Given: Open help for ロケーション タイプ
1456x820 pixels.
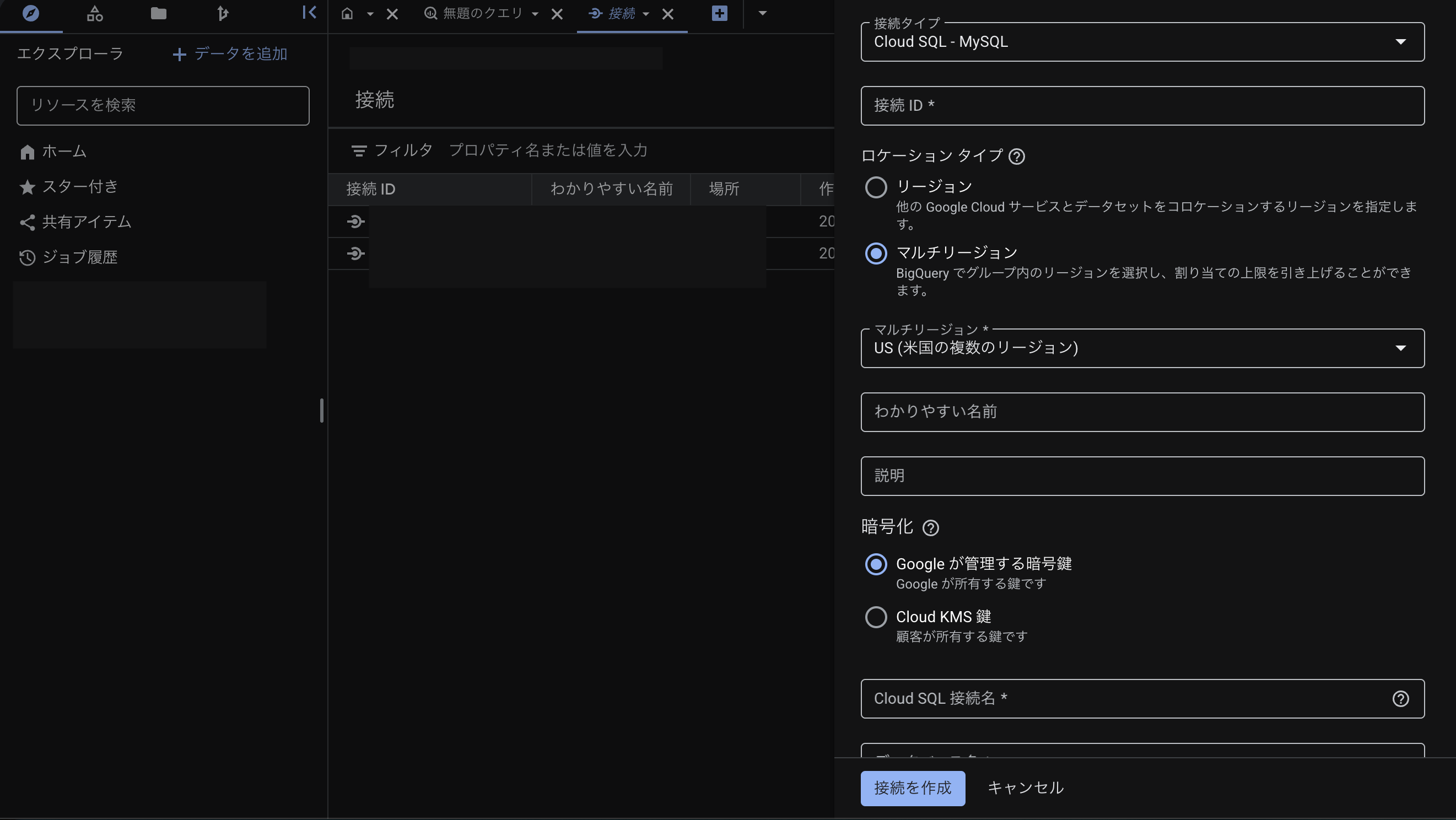Looking at the screenshot, I should pyautogui.click(x=1017, y=157).
